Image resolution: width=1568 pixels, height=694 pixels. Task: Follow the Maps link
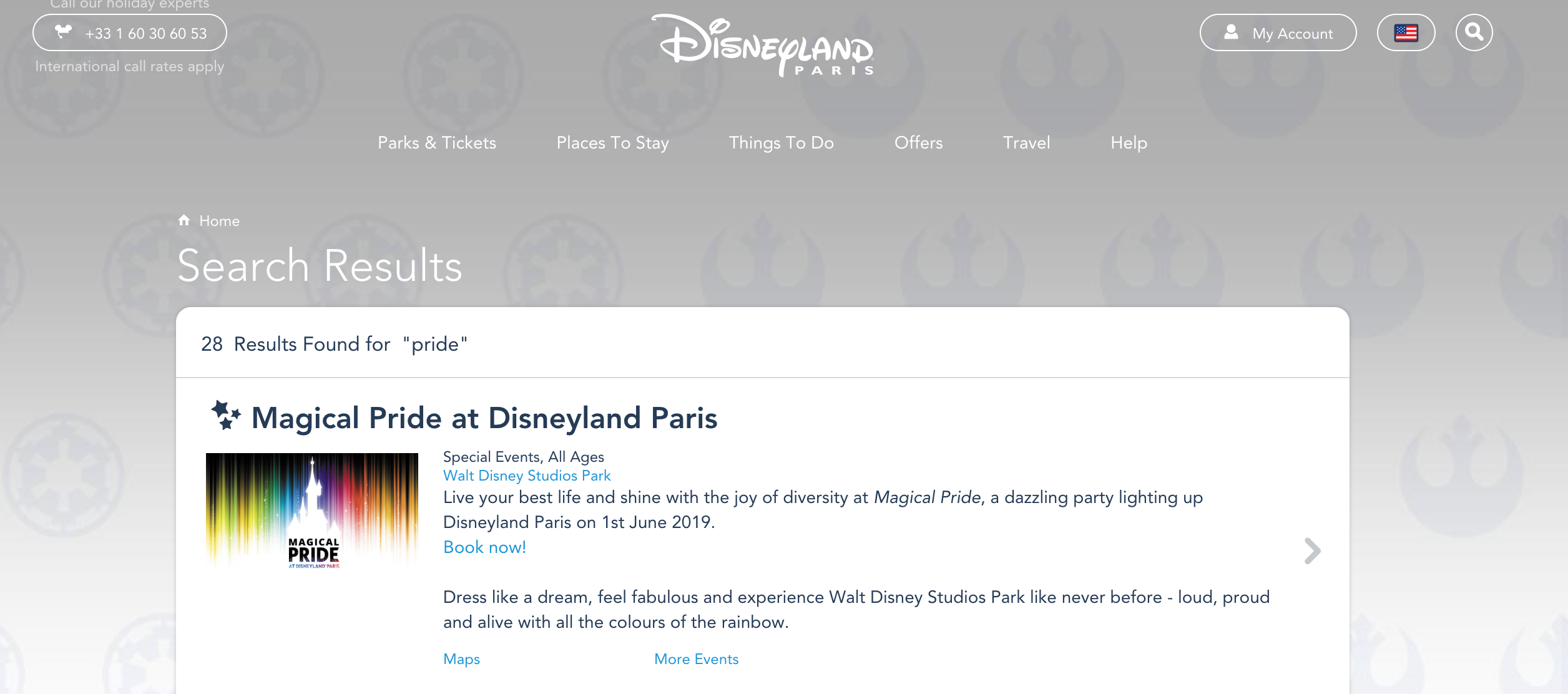[x=461, y=659]
